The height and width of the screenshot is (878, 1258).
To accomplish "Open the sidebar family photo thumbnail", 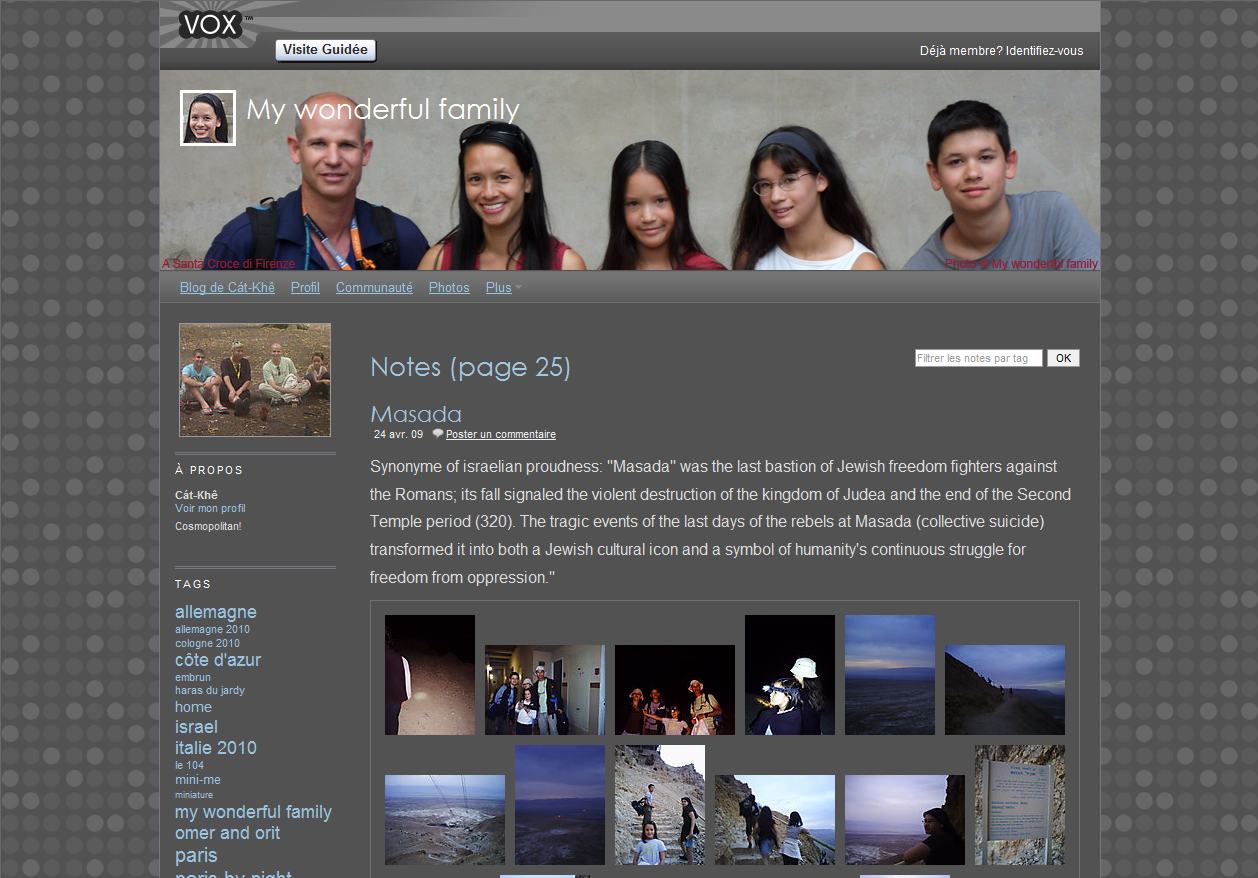I will [x=255, y=380].
